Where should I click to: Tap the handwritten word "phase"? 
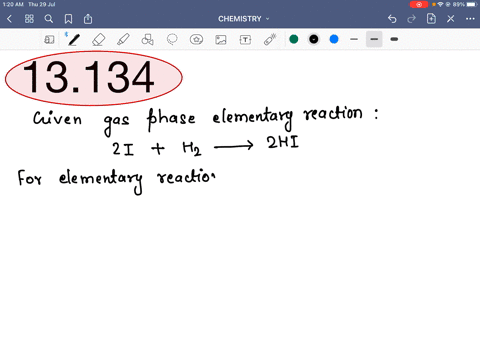point(171,119)
